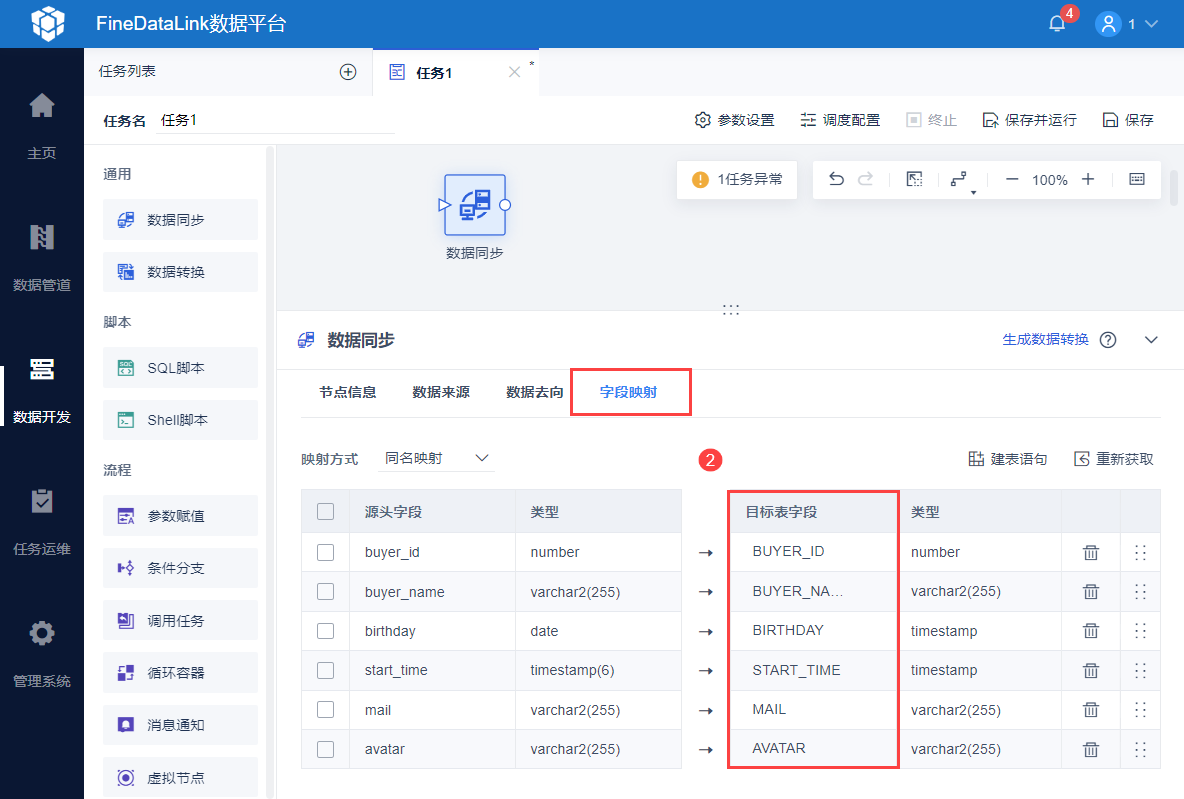The height and width of the screenshot is (799, 1184).
Task: Switch to 数据去向 tab
Action: click(535, 392)
